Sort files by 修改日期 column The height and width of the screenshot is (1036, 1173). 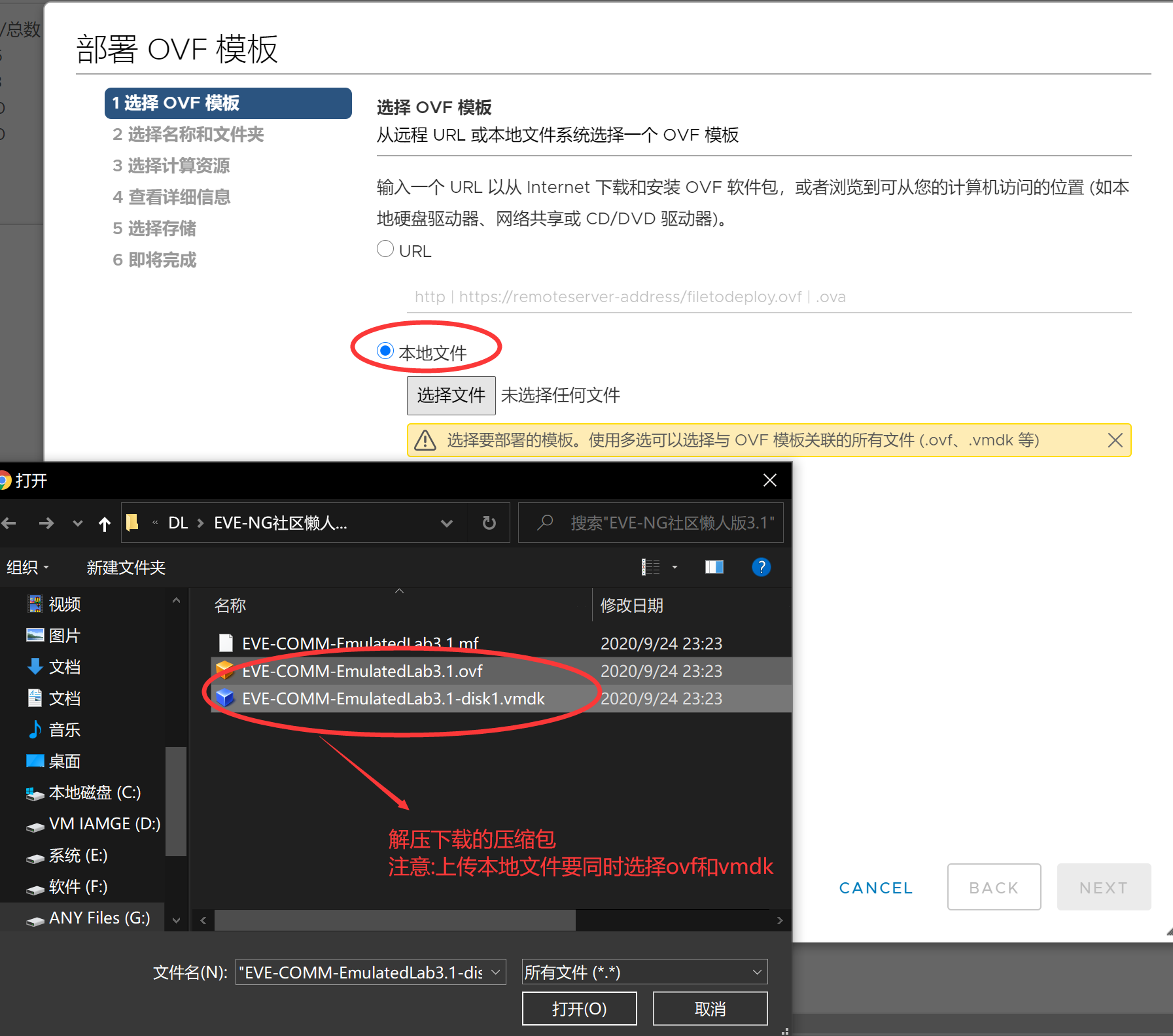[632, 605]
